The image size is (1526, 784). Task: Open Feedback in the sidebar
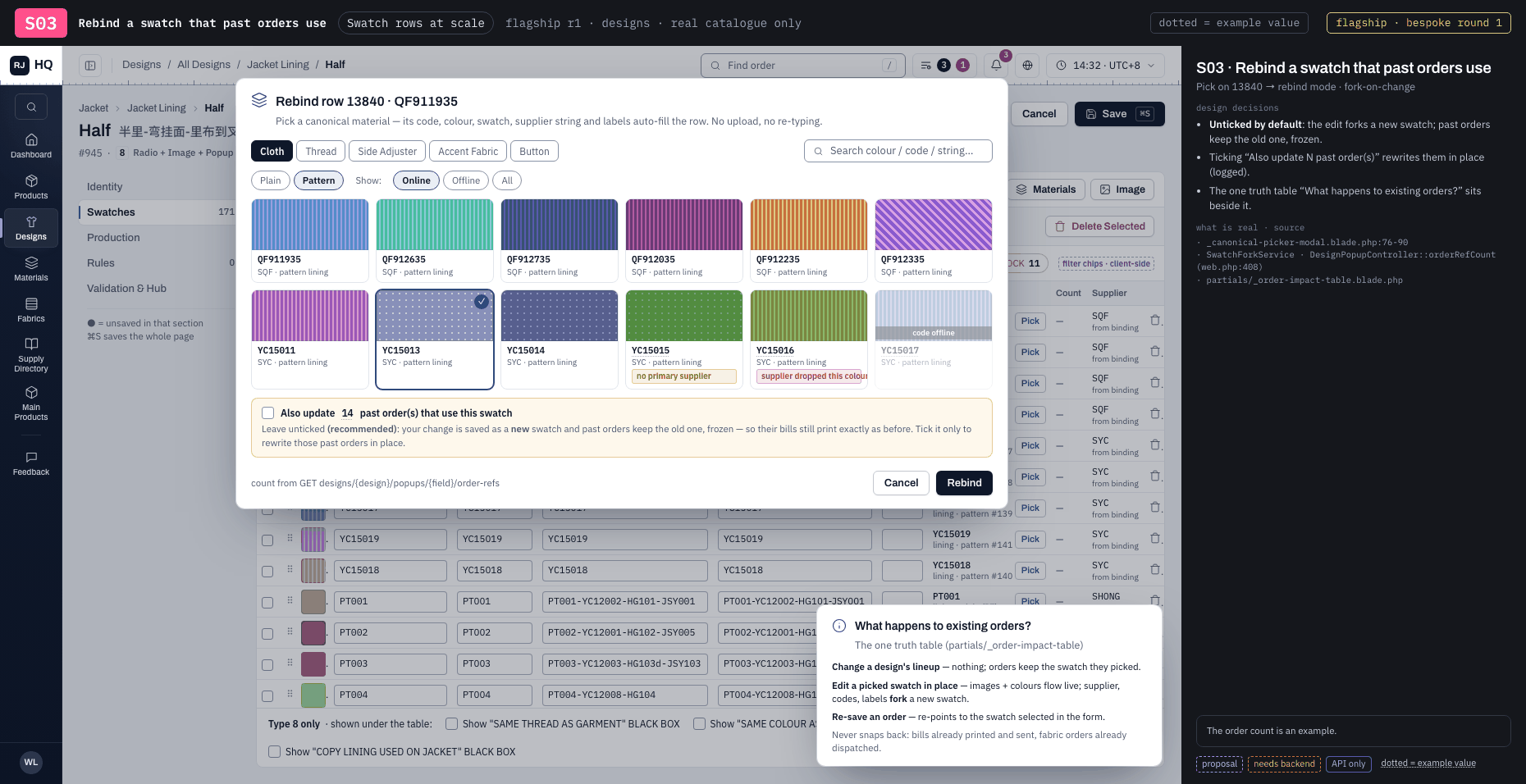(x=31, y=463)
